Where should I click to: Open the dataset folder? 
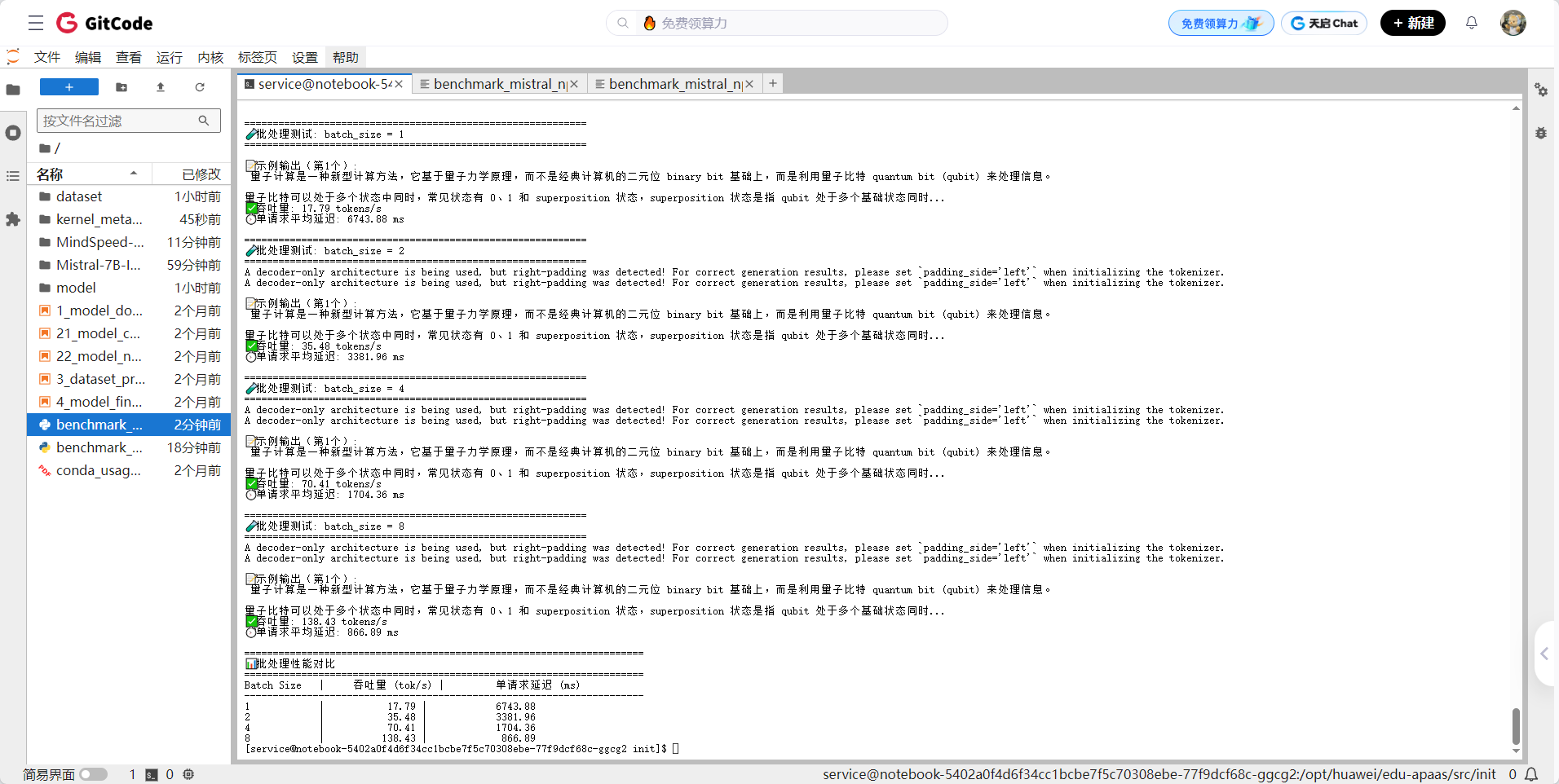(x=130, y=196)
